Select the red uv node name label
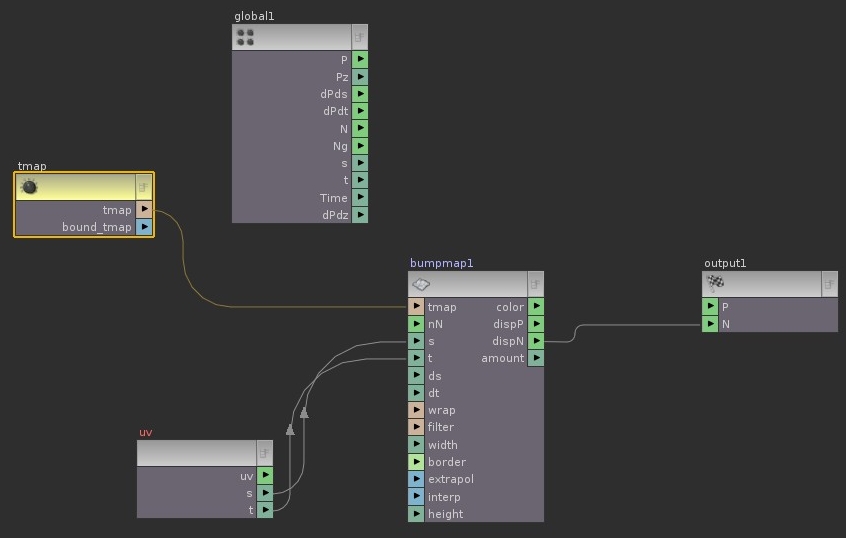The width and height of the screenshot is (846, 538). point(146,432)
